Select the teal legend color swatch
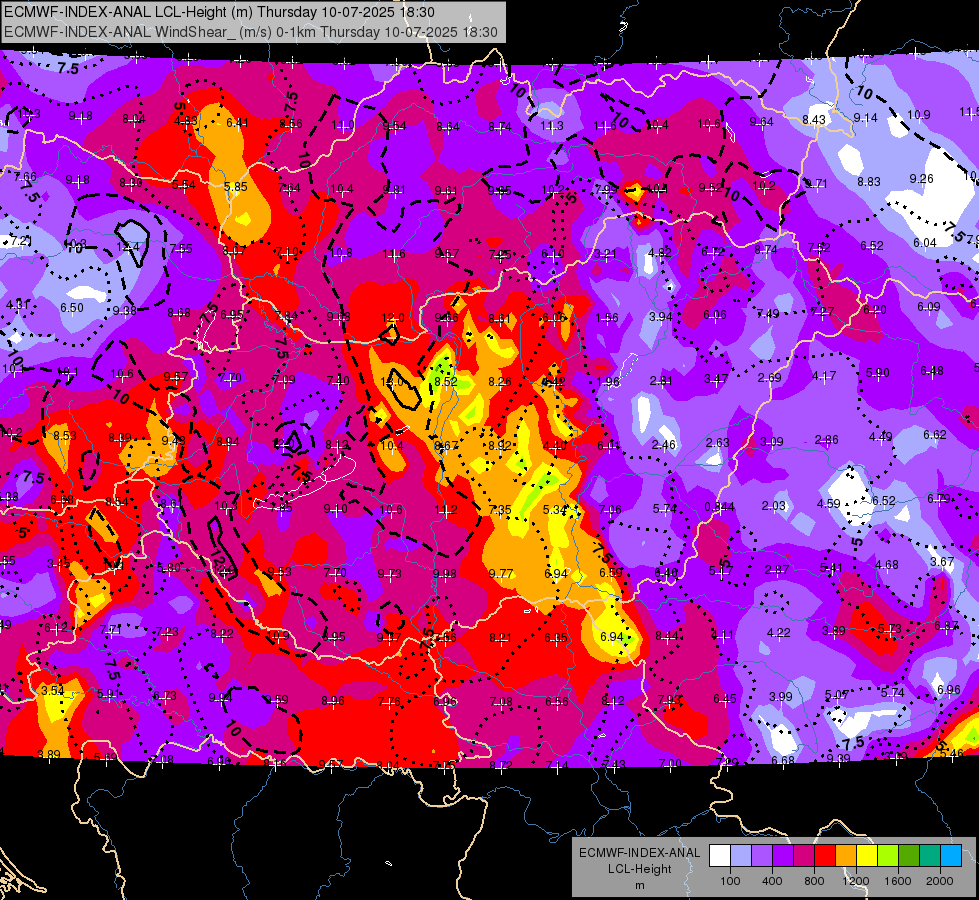979x900 pixels. click(930, 856)
